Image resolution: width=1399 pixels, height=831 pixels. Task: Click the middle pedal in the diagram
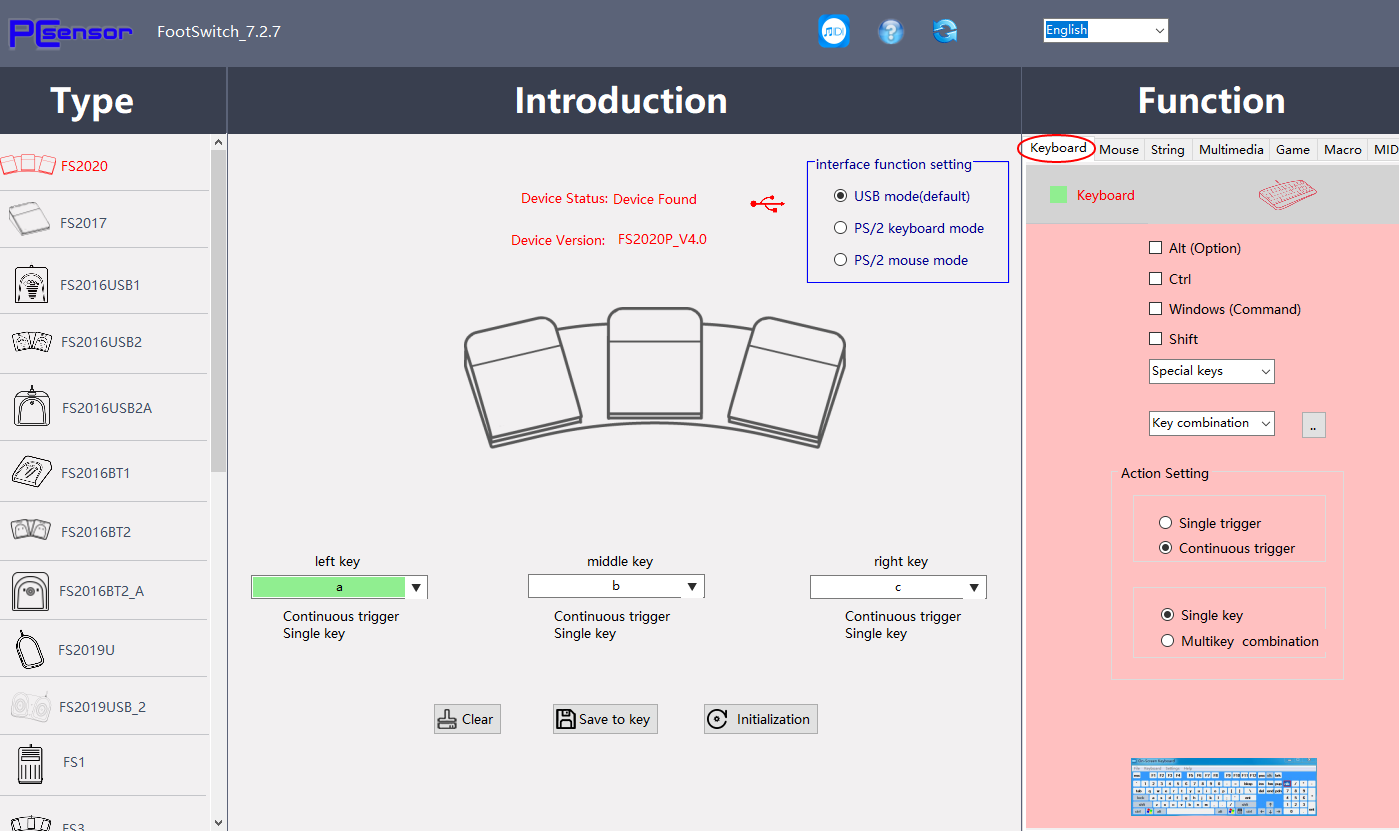pyautogui.click(x=654, y=364)
